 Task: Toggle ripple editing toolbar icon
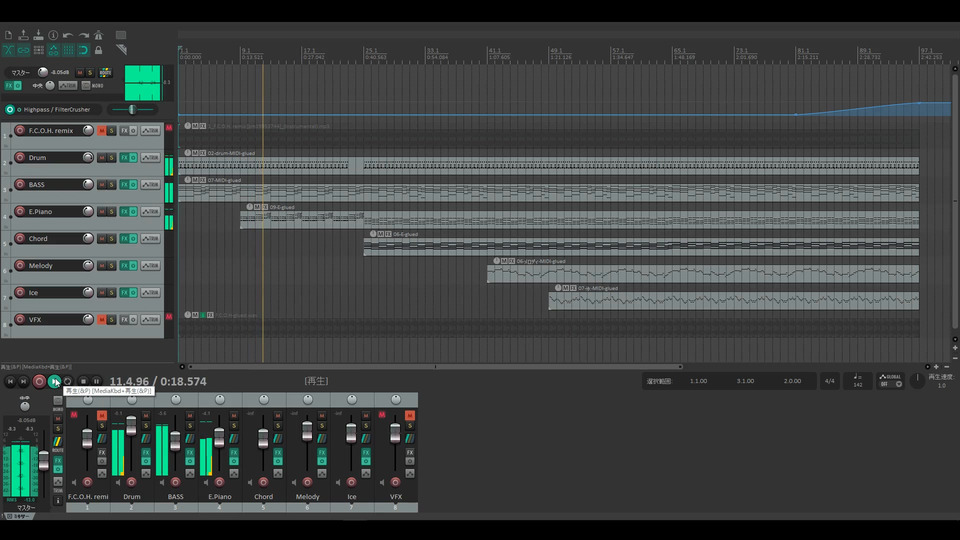pos(38,50)
